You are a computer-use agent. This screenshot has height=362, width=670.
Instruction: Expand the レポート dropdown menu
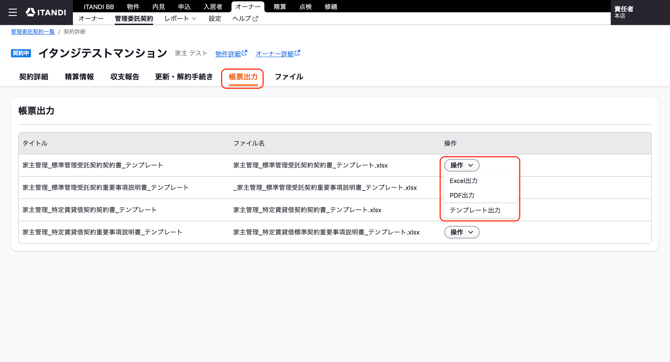click(180, 18)
